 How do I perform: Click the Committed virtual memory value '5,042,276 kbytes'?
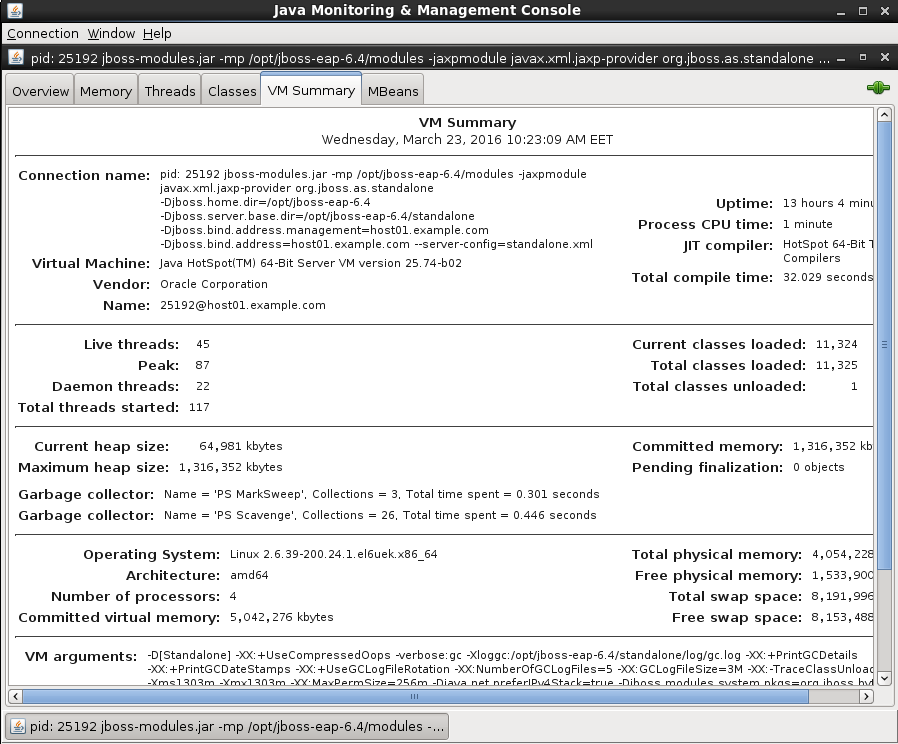(282, 617)
